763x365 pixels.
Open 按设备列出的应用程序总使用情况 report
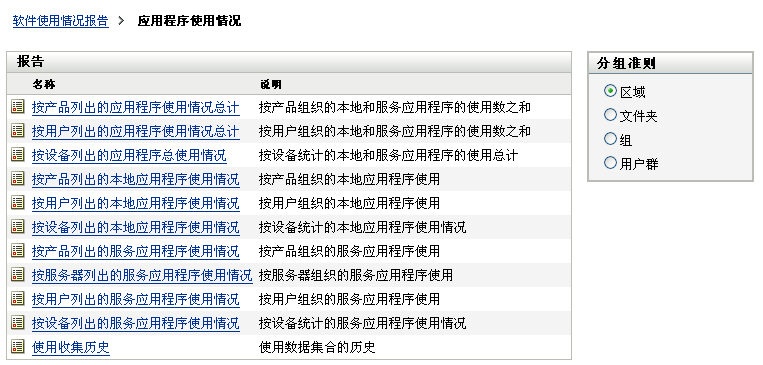pos(129,156)
